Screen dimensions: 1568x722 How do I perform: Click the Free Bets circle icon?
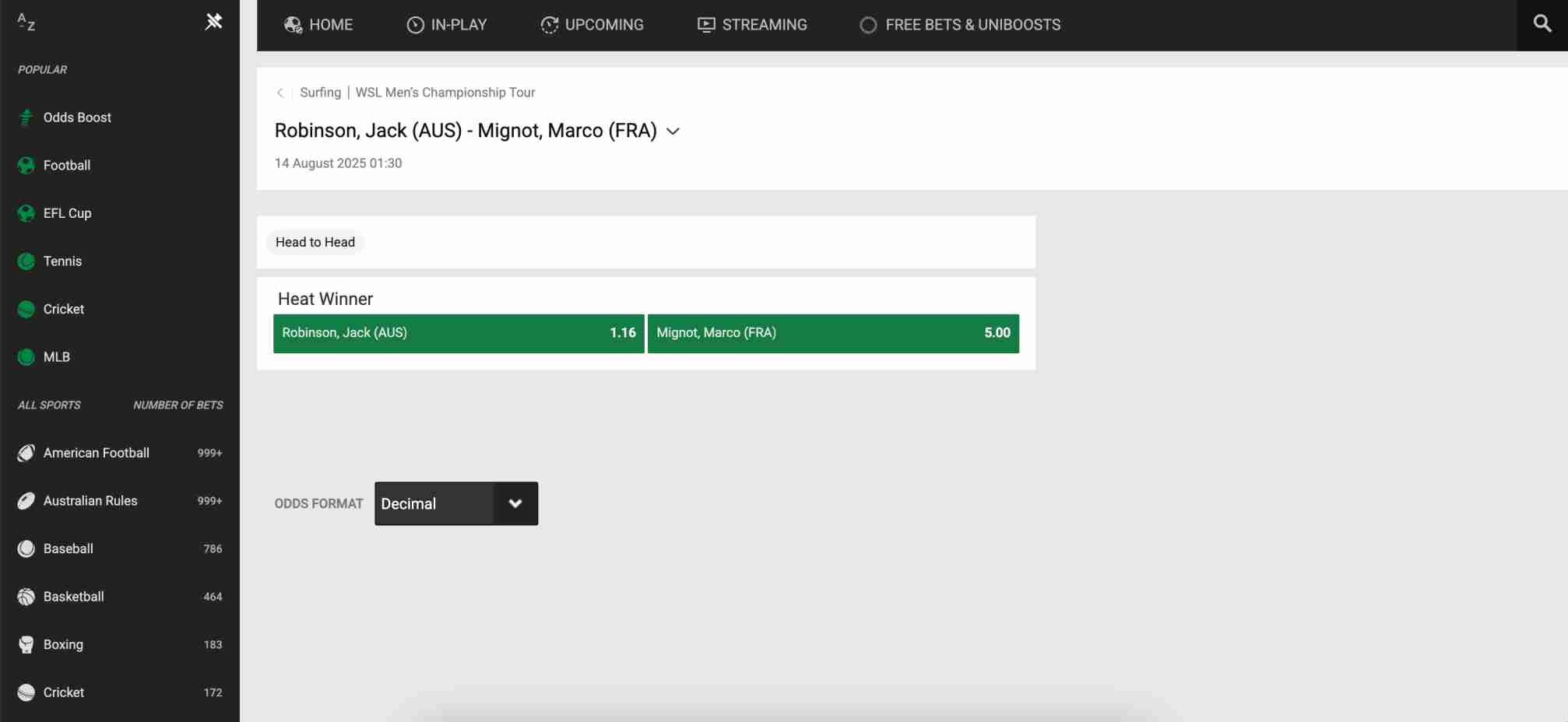click(x=868, y=25)
